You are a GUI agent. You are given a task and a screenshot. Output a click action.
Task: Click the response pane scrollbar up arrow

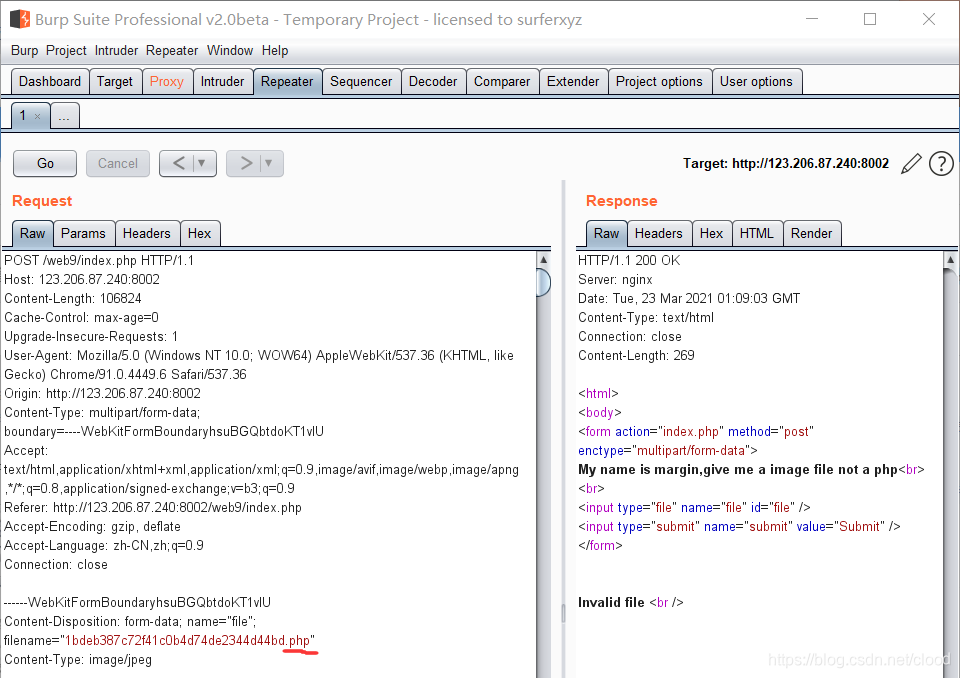coord(950,260)
